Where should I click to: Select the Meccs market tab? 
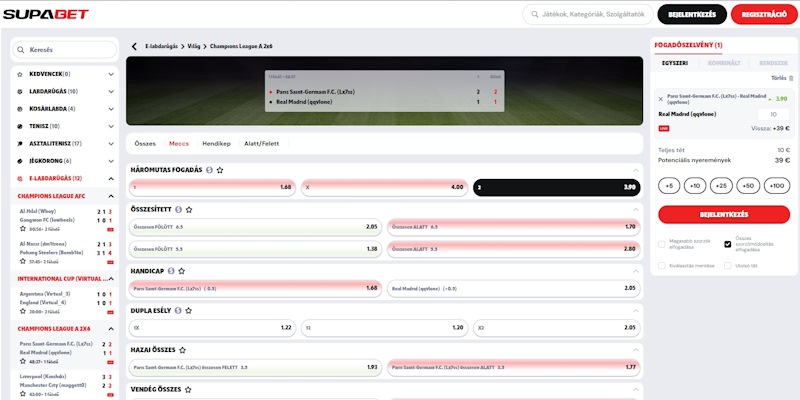pyautogui.click(x=179, y=144)
